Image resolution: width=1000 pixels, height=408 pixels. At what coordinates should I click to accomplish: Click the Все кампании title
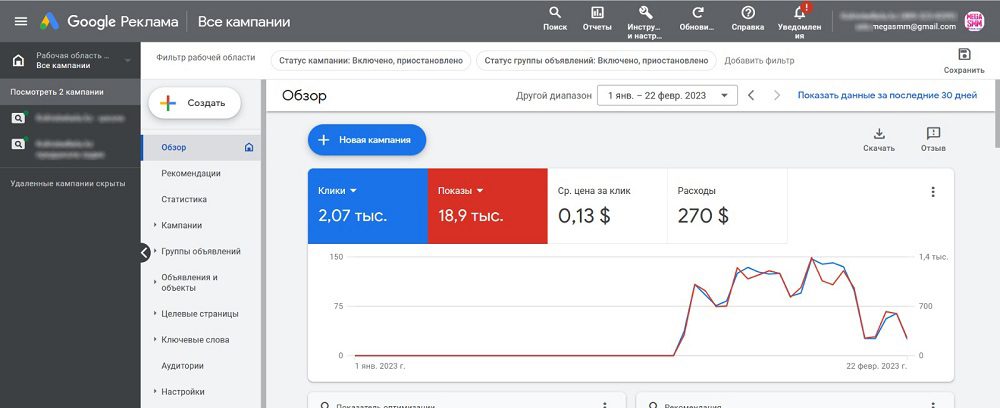(x=244, y=22)
